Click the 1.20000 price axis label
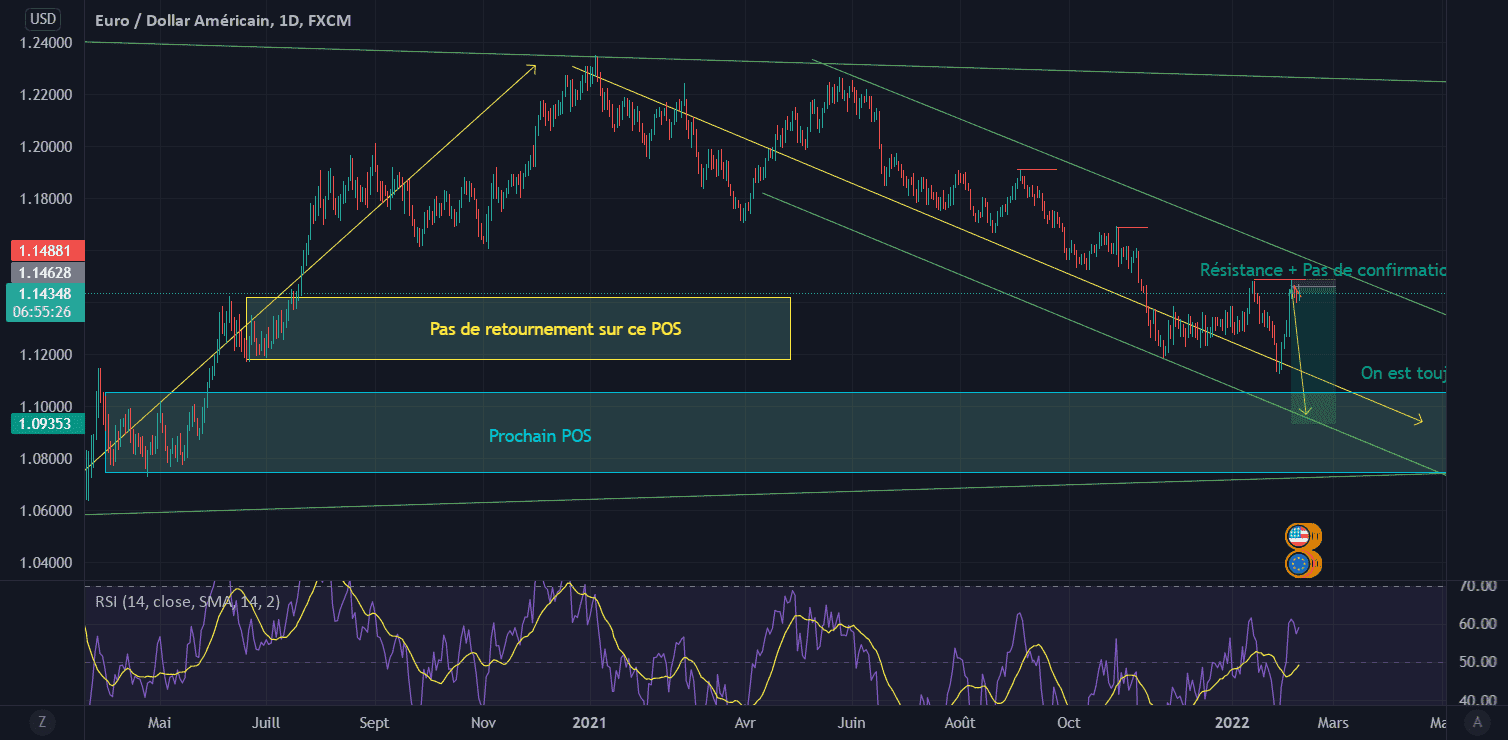This screenshot has height=740, width=1508. tap(45, 147)
